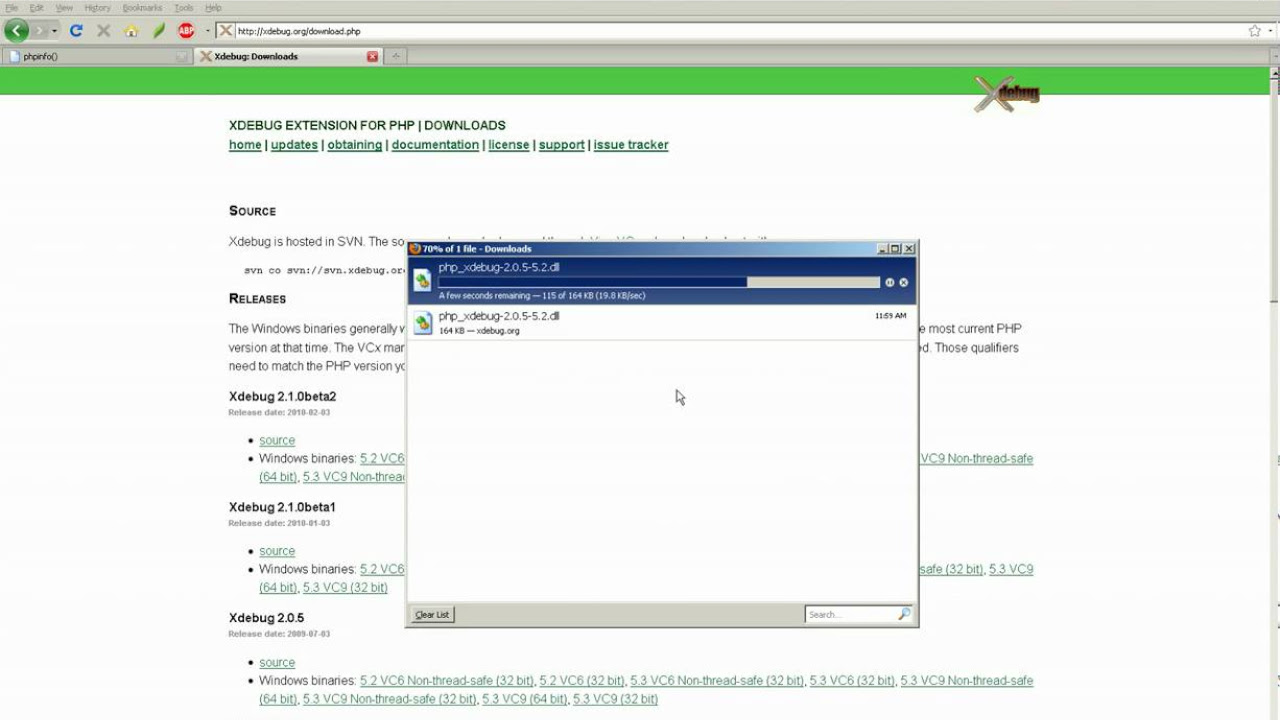Download Xdebug 2.0.5 5.3 VC9 (64 bit)
The height and width of the screenshot is (720, 1280).
(525, 699)
